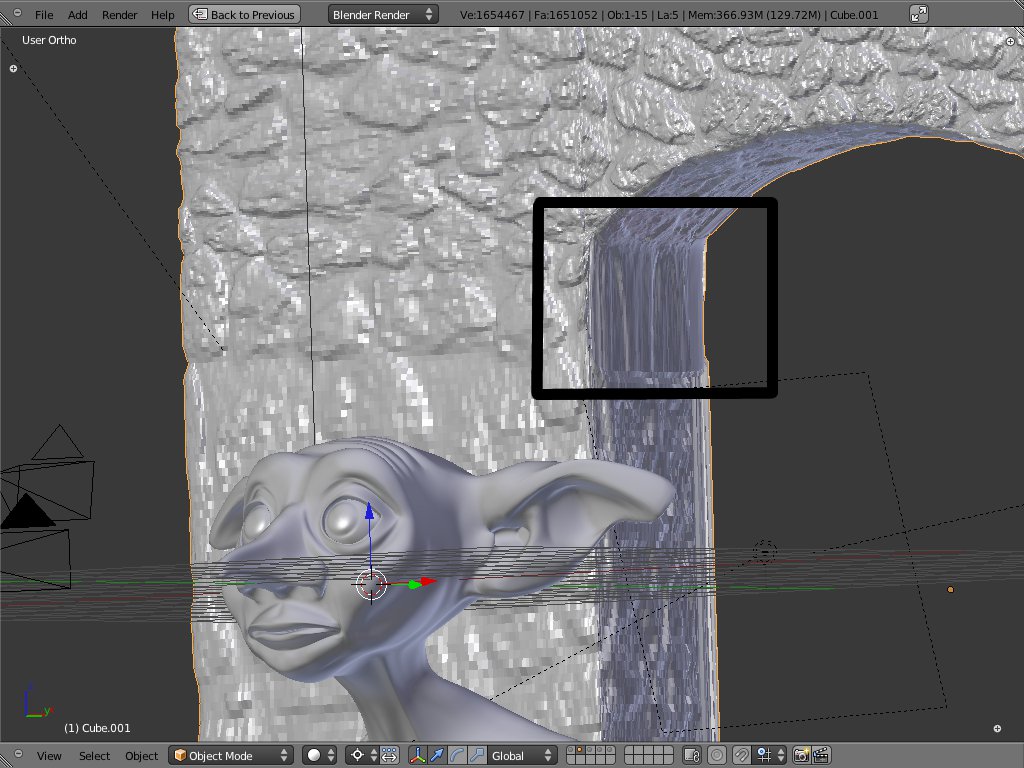Click the plus to open tool shelf

pyautogui.click(x=13, y=68)
